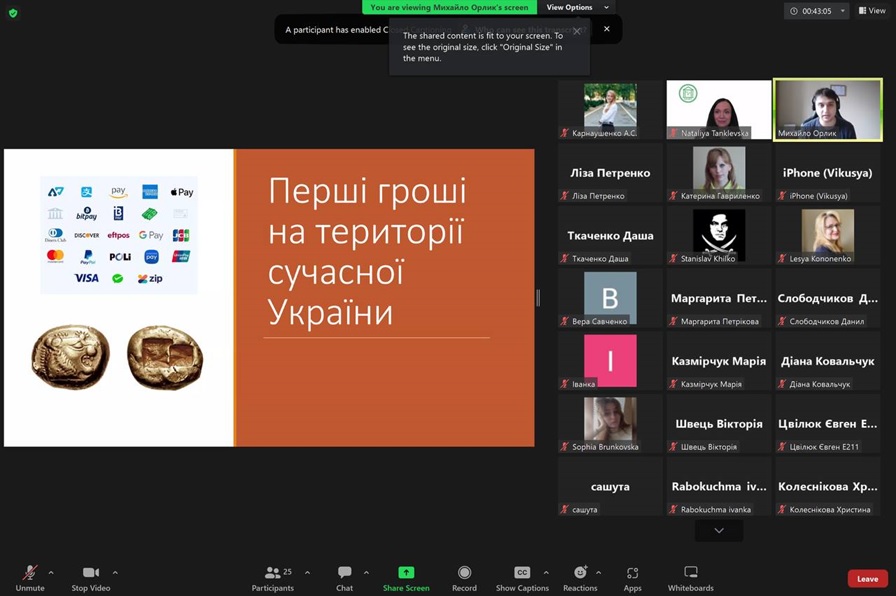Click the PayPal logo on the slide
This screenshot has width=896, height=596.
point(87,257)
